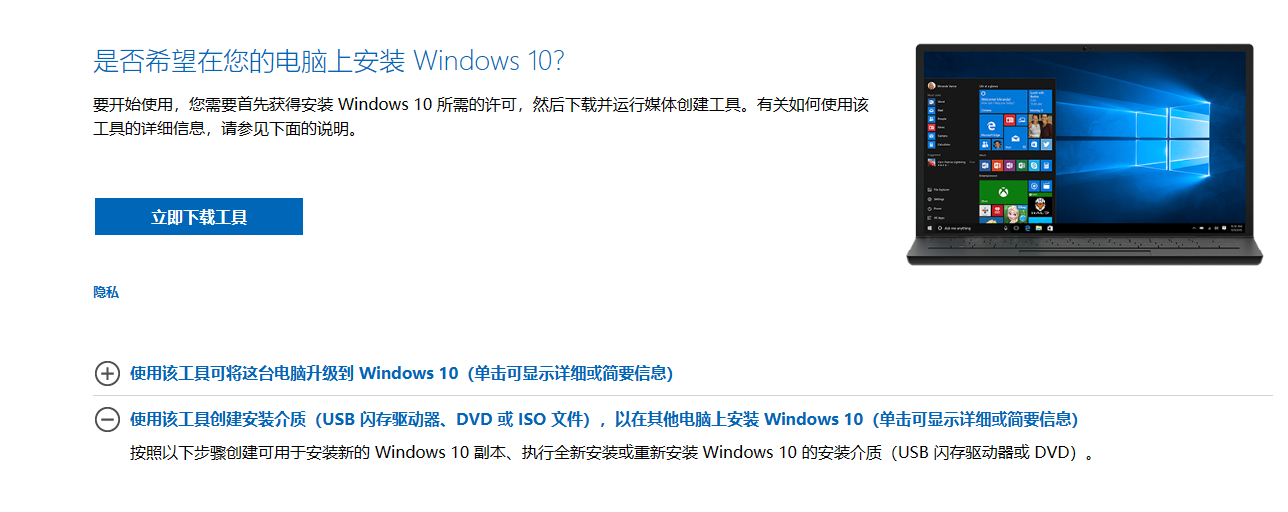
Task: Click the circled plus icon beside the upgrade section
Action: [107, 374]
